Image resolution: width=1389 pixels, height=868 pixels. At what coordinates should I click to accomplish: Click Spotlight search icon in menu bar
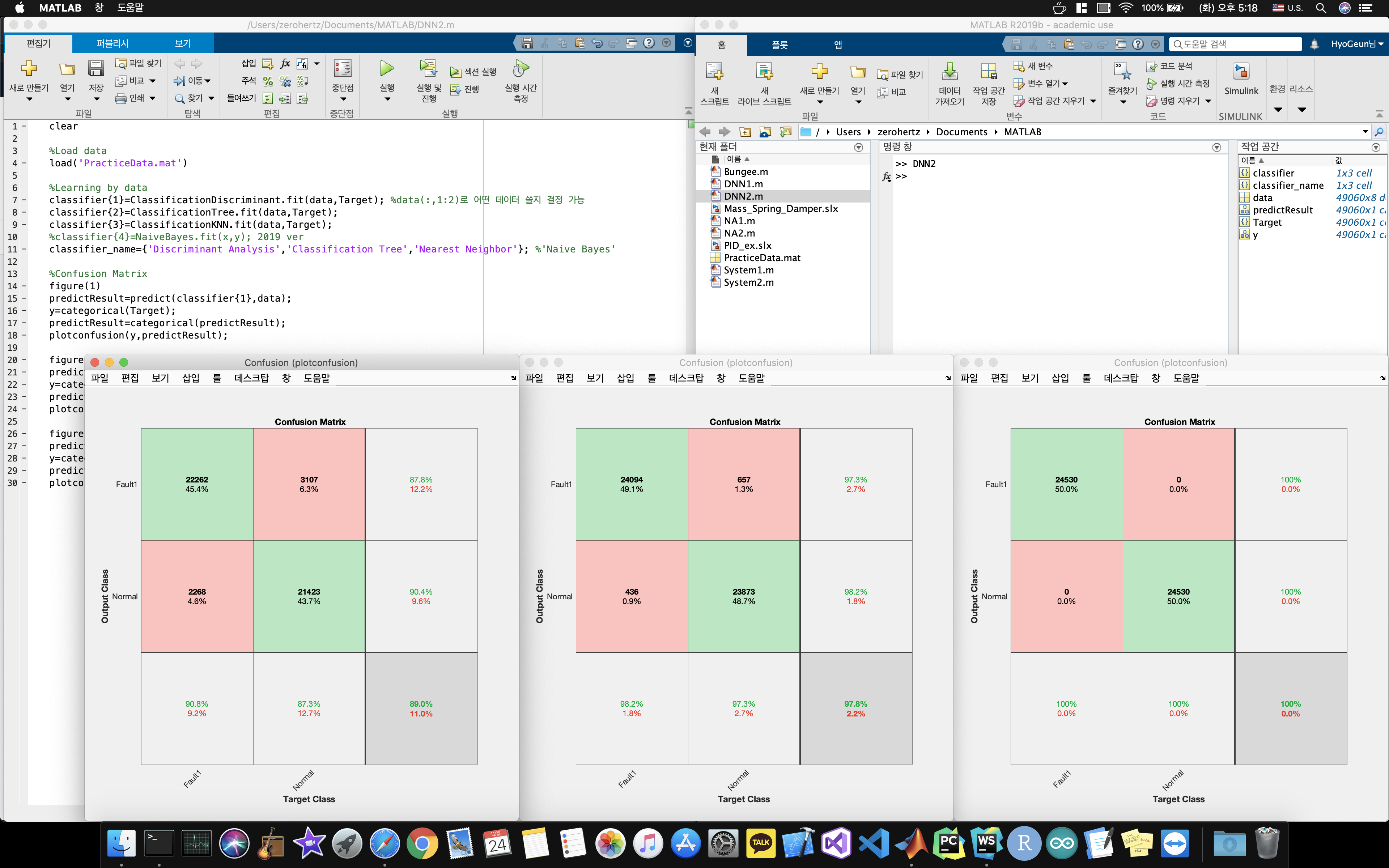[x=1321, y=8]
